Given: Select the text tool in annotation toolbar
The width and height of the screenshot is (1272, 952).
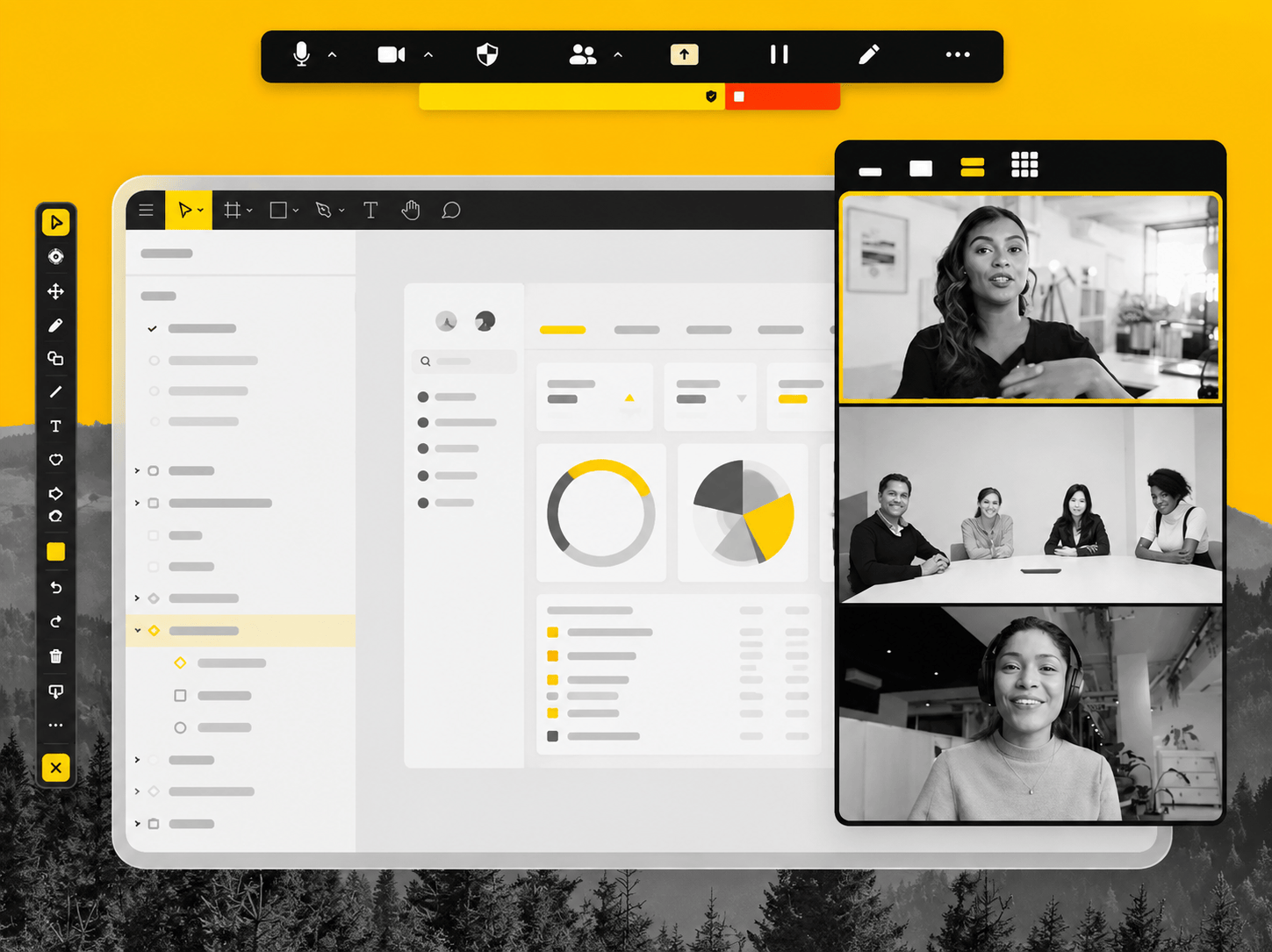Looking at the screenshot, I should 56,426.
